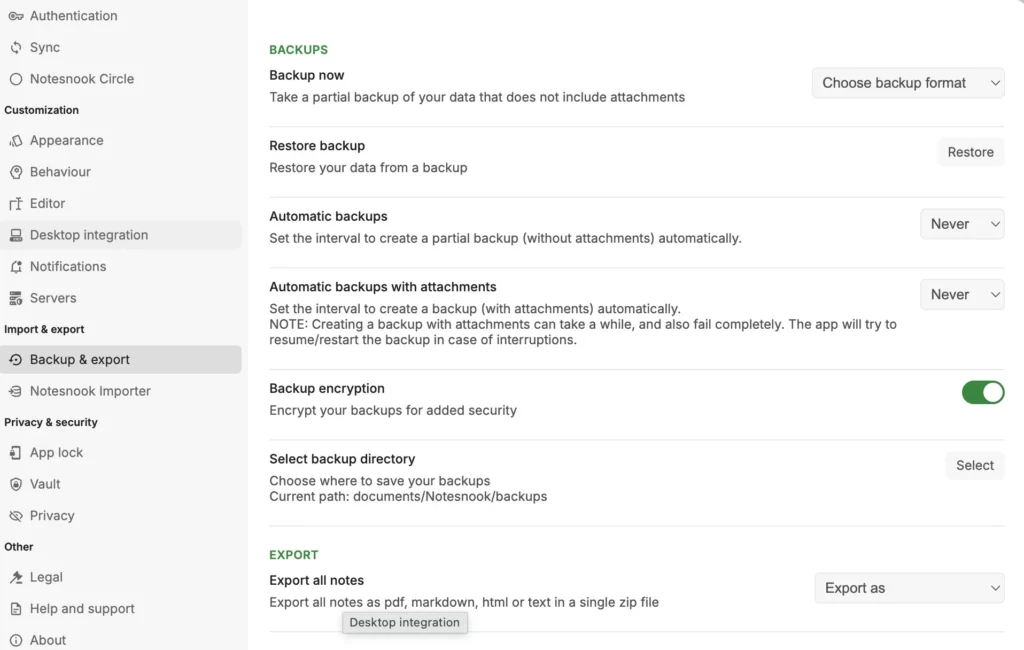Open Vault settings
The width and height of the screenshot is (1024, 650).
121,484
